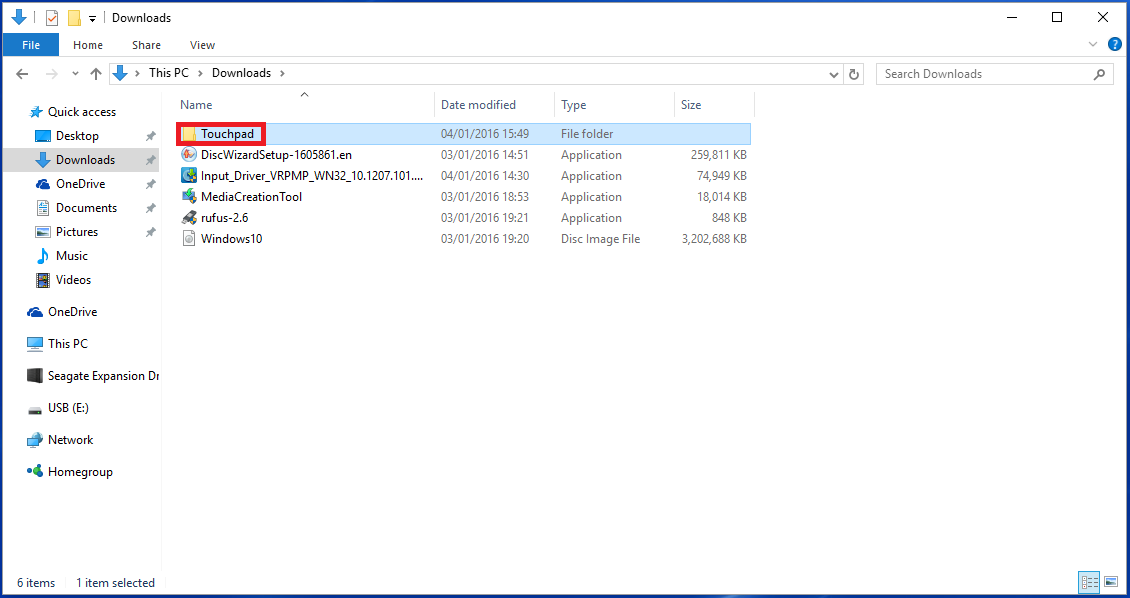
Task: Open the address bar history dropdown
Action: point(833,73)
